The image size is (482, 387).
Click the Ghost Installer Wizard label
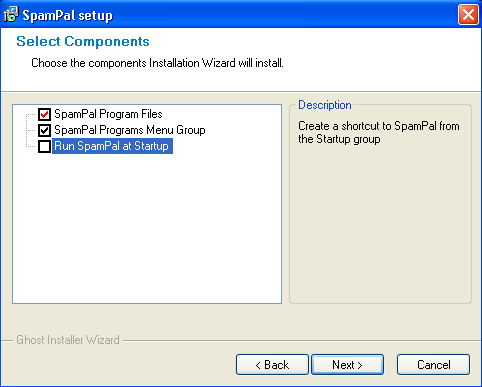(x=68, y=340)
